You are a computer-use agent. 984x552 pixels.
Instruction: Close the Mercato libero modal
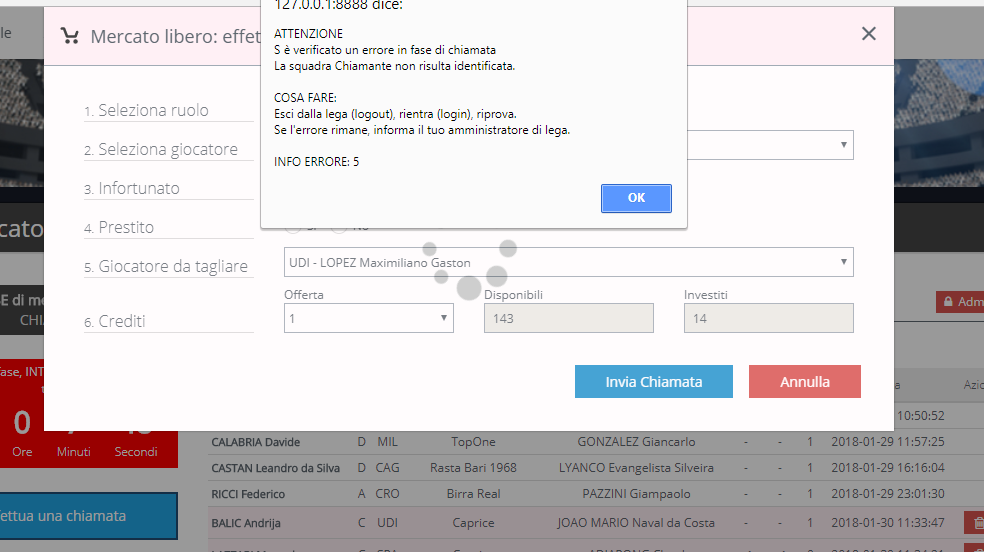click(868, 34)
